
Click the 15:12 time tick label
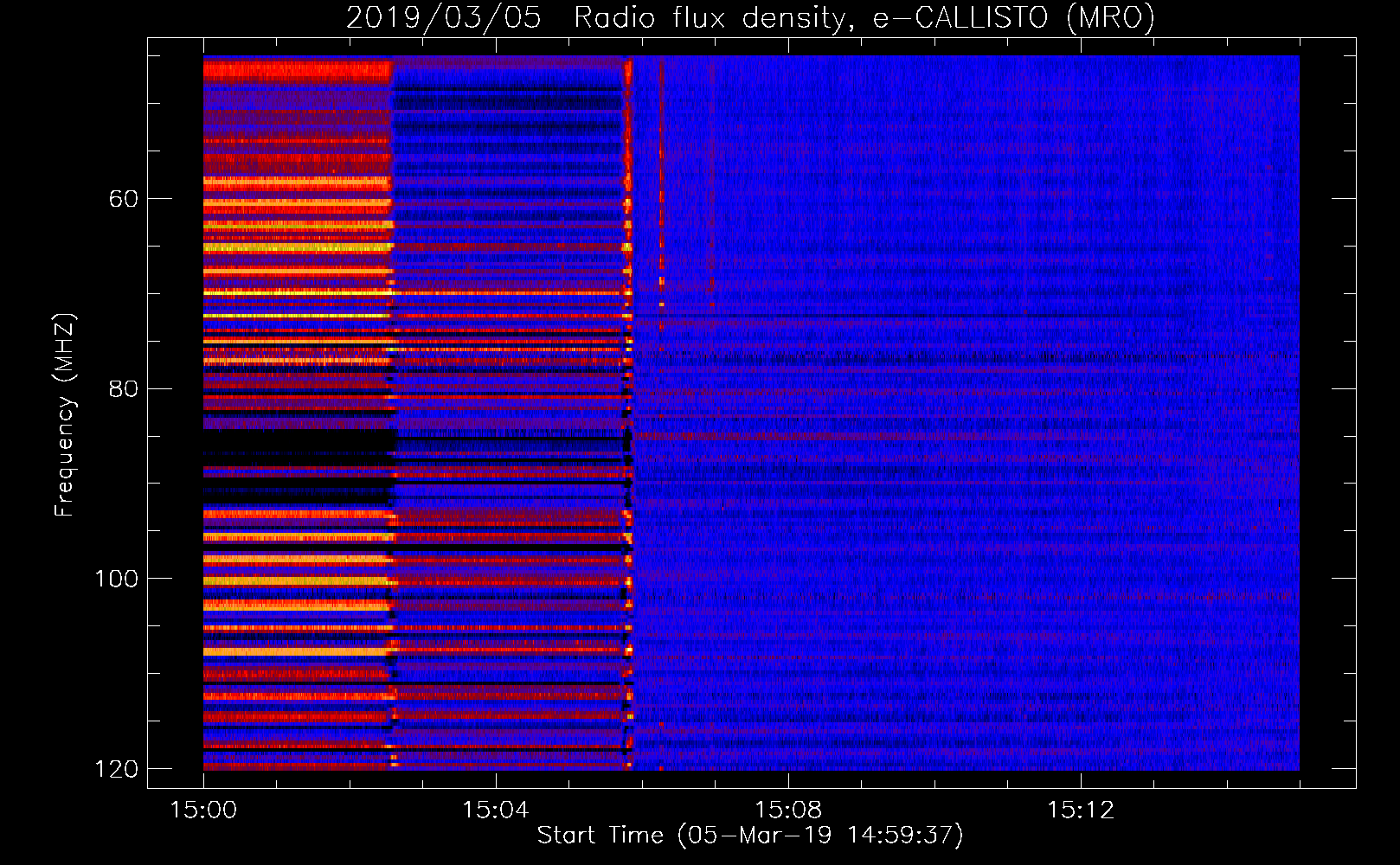click(1081, 811)
